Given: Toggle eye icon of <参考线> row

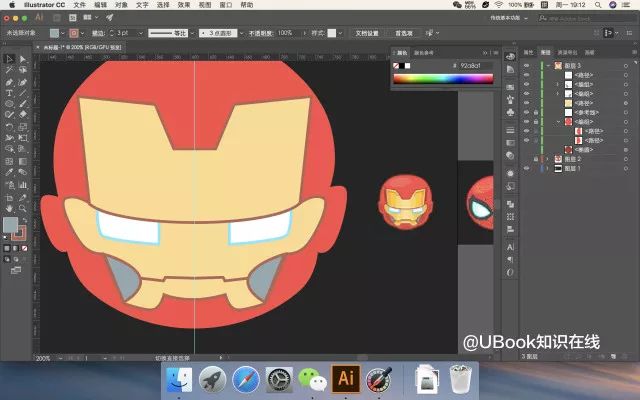Looking at the screenshot, I should click(527, 112).
